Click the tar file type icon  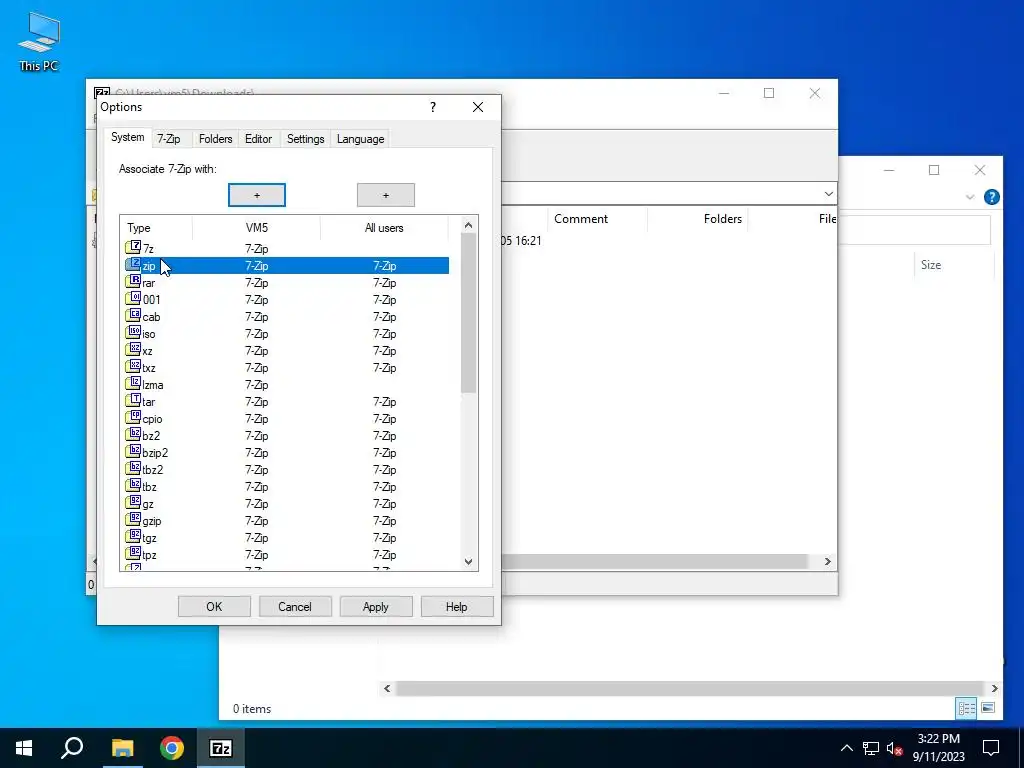[x=133, y=400]
